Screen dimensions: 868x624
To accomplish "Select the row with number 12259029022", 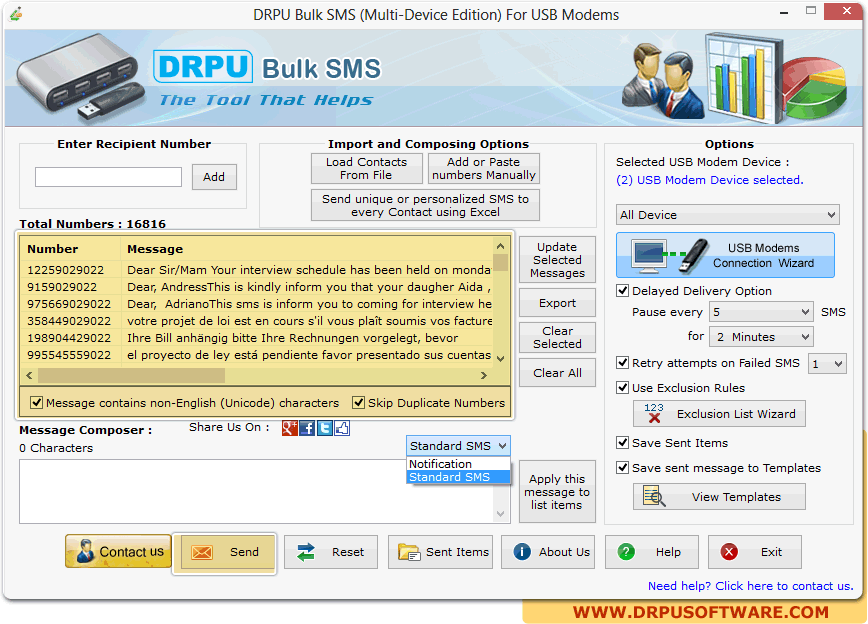I will click(257, 270).
